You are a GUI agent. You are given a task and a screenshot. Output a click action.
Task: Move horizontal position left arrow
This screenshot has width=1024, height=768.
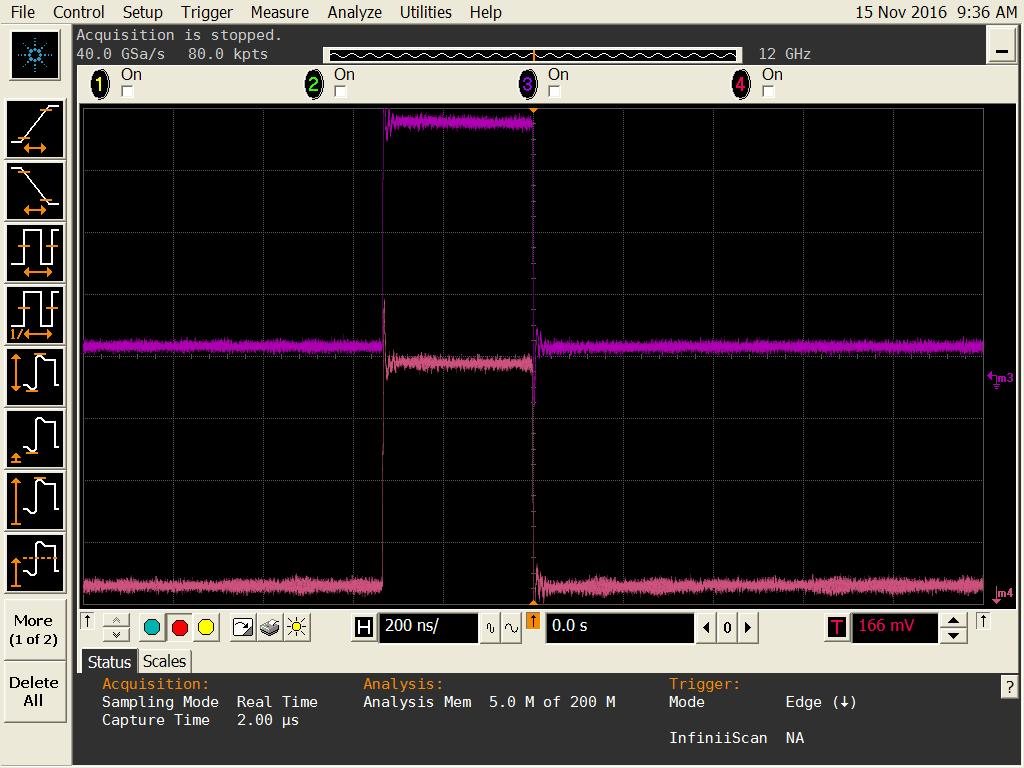click(x=706, y=628)
